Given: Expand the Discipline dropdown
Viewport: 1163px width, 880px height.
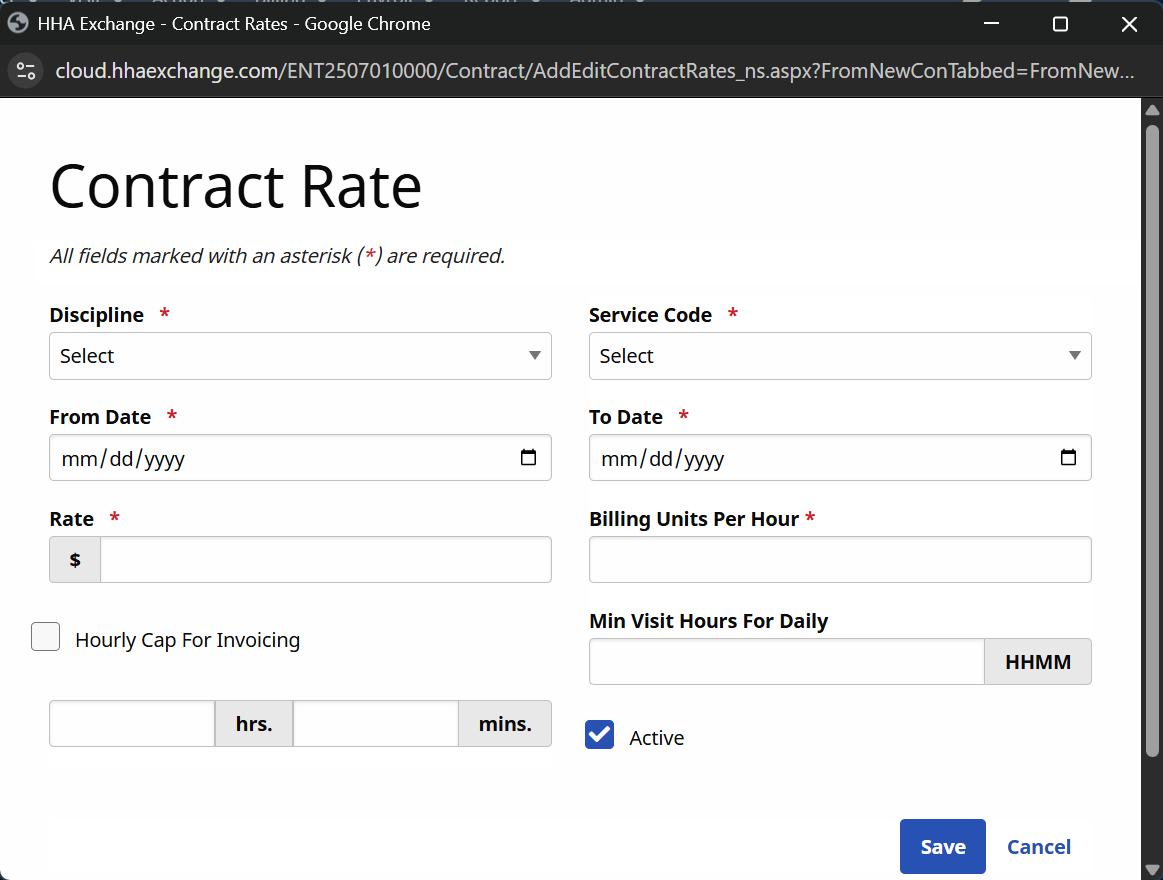Looking at the screenshot, I should click(300, 356).
